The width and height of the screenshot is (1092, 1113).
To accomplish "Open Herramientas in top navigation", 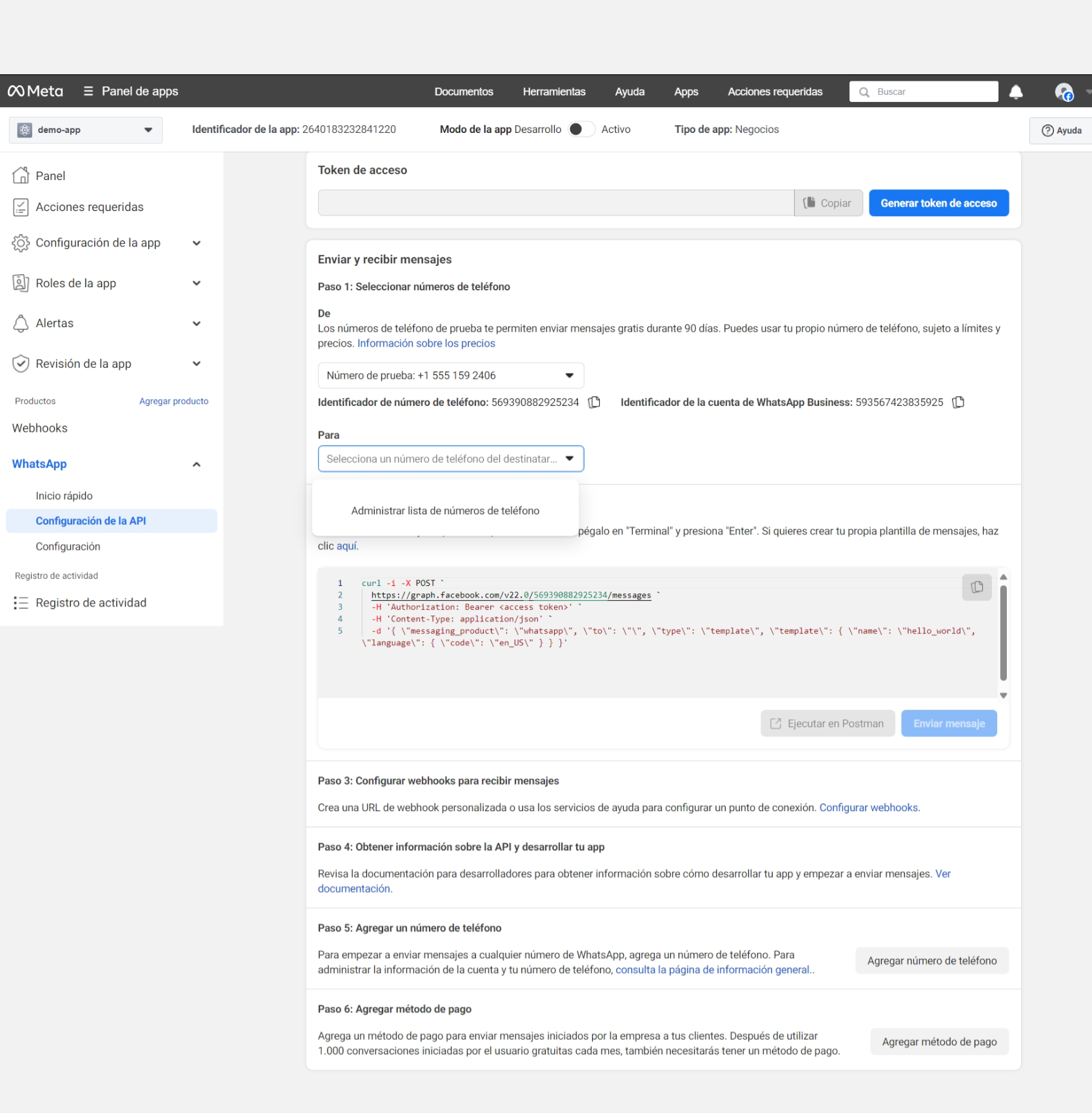I will [x=554, y=92].
